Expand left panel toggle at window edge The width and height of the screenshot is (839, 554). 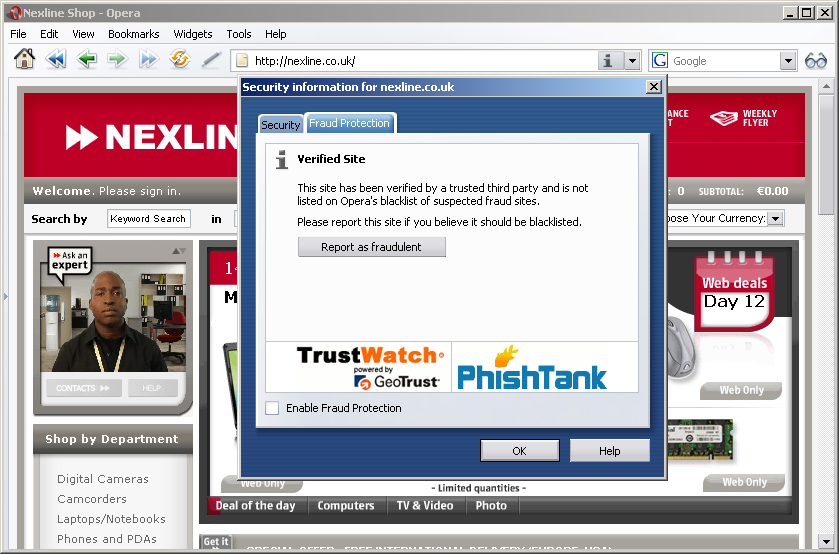(5, 296)
